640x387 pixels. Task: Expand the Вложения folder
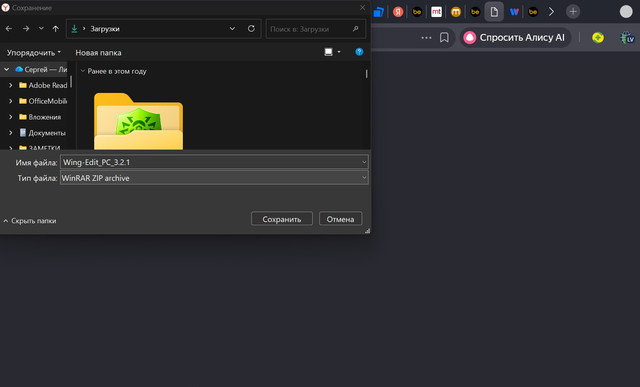[x=11, y=117]
